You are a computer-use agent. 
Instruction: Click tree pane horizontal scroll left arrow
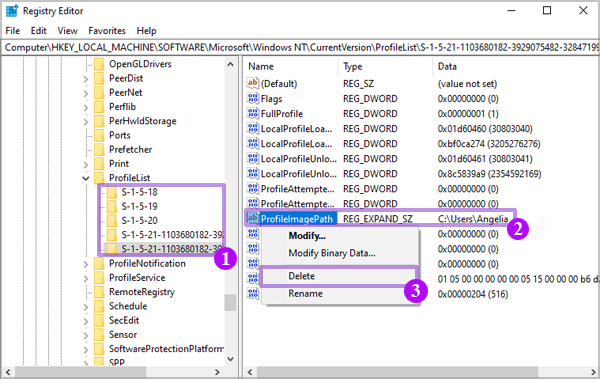coord(8,372)
